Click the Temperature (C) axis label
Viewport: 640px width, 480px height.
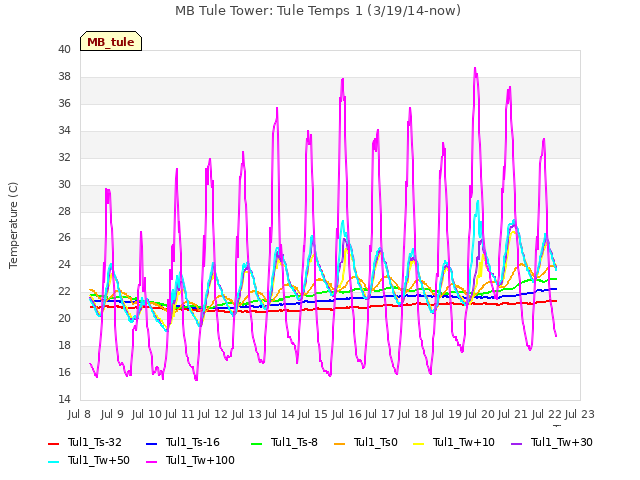pyautogui.click(x=13, y=225)
